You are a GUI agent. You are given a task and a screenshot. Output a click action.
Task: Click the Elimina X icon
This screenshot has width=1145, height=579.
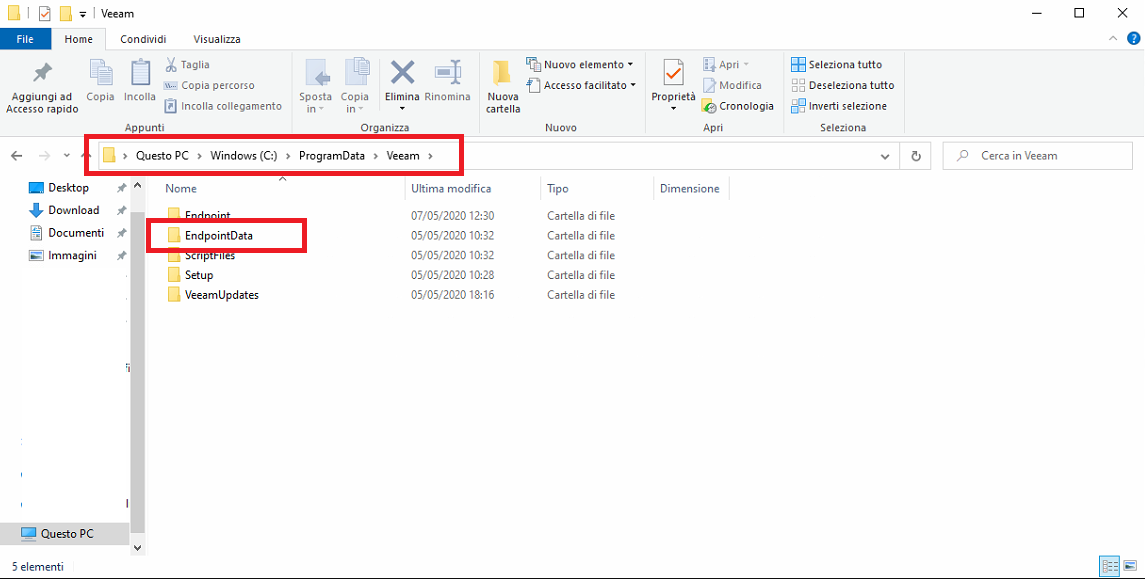point(402,73)
